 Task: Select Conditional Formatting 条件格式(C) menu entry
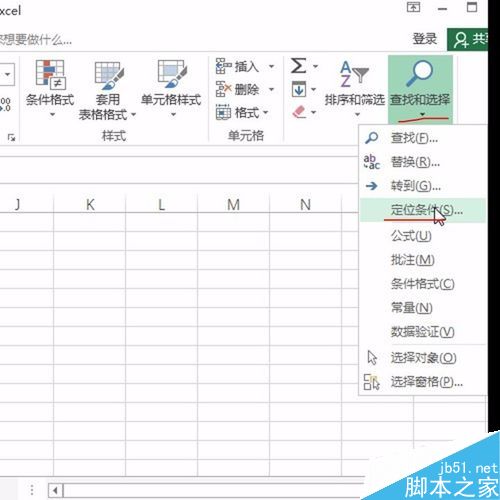click(x=422, y=284)
